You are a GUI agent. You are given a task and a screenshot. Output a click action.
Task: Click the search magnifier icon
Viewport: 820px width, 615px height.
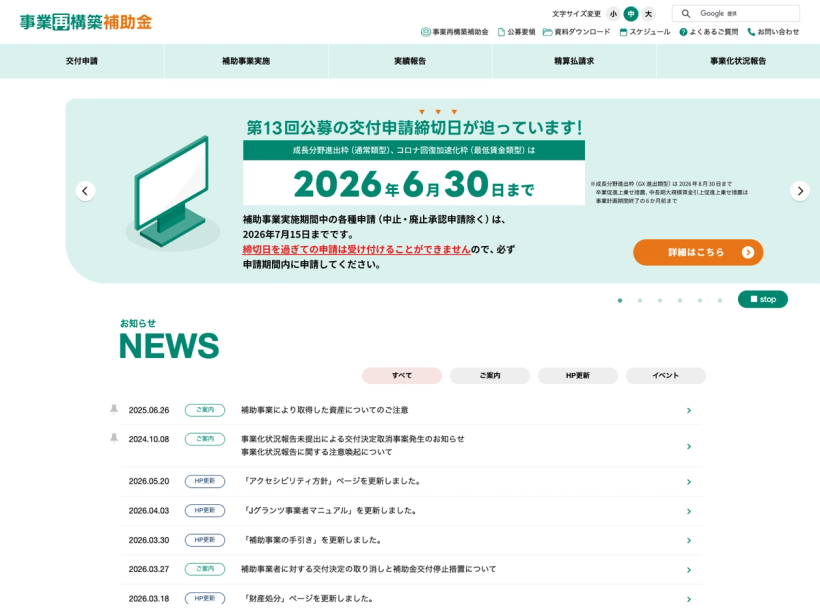tap(686, 14)
